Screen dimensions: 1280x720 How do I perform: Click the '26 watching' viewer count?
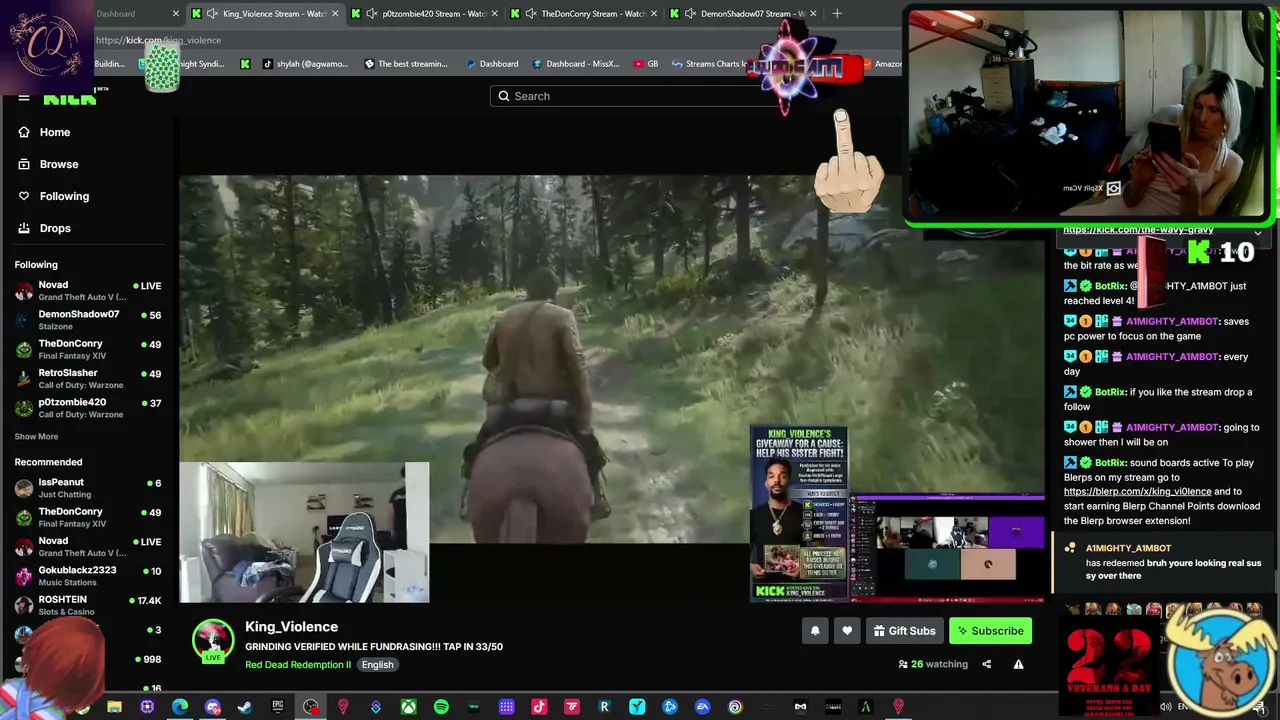tap(934, 664)
